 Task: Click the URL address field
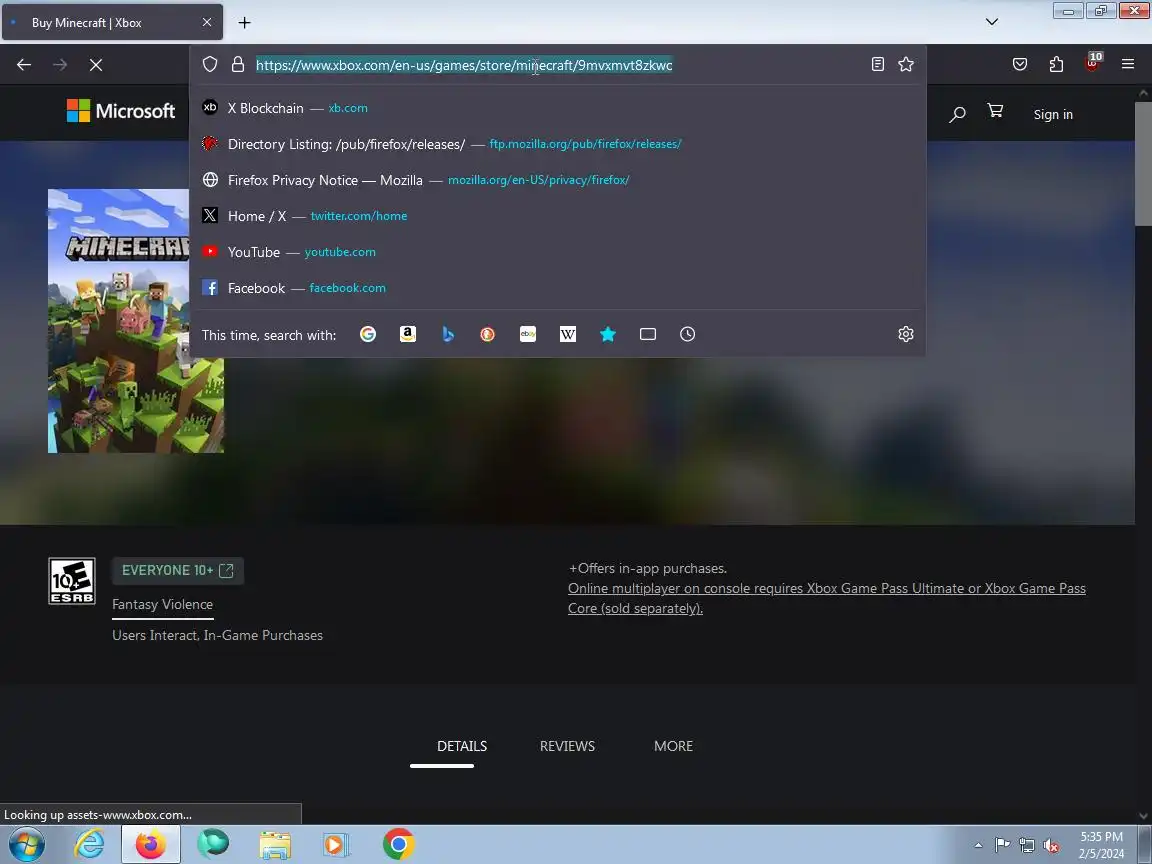tap(558, 65)
